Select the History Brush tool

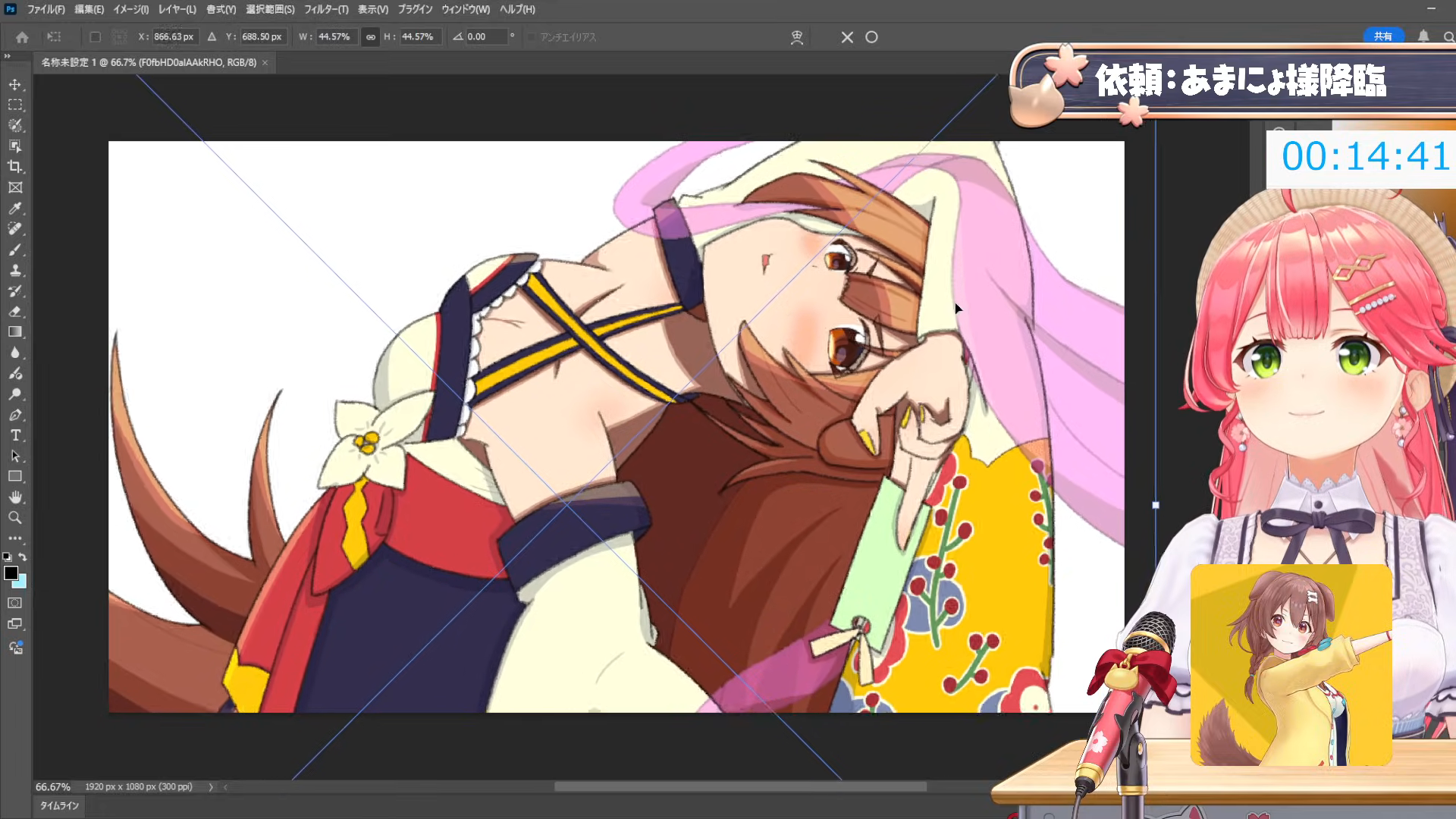point(15,290)
